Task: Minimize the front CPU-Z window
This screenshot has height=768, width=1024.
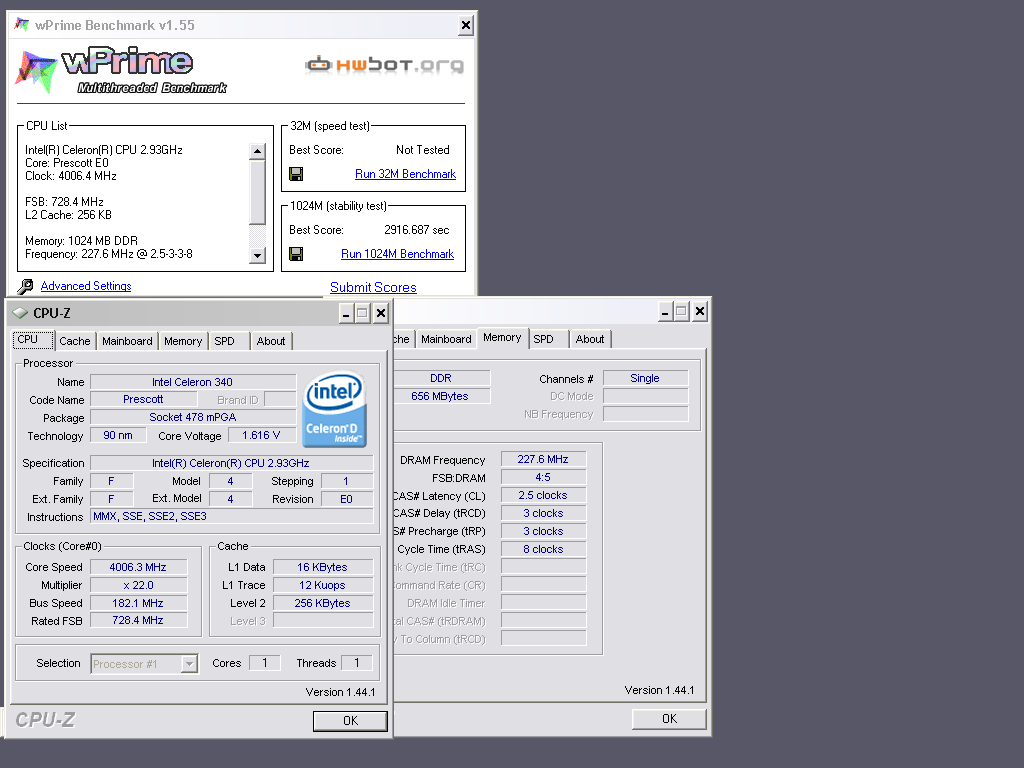Action: [x=346, y=313]
